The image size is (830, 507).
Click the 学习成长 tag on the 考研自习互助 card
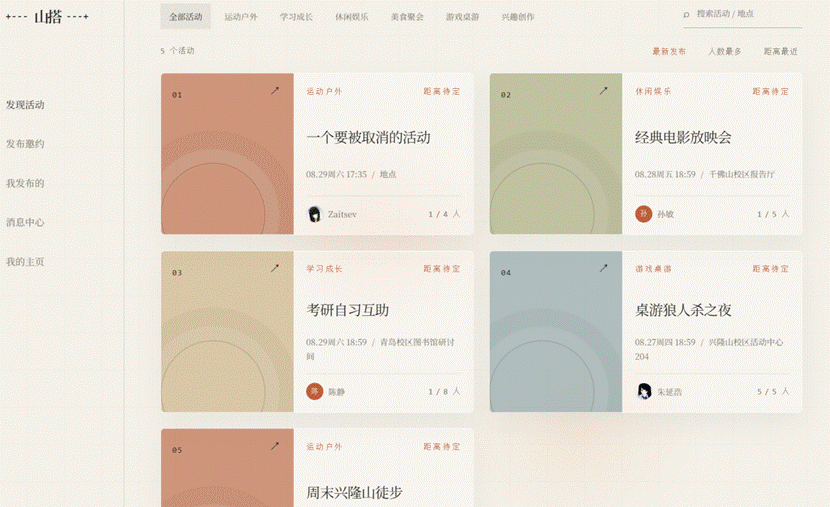[x=324, y=269]
